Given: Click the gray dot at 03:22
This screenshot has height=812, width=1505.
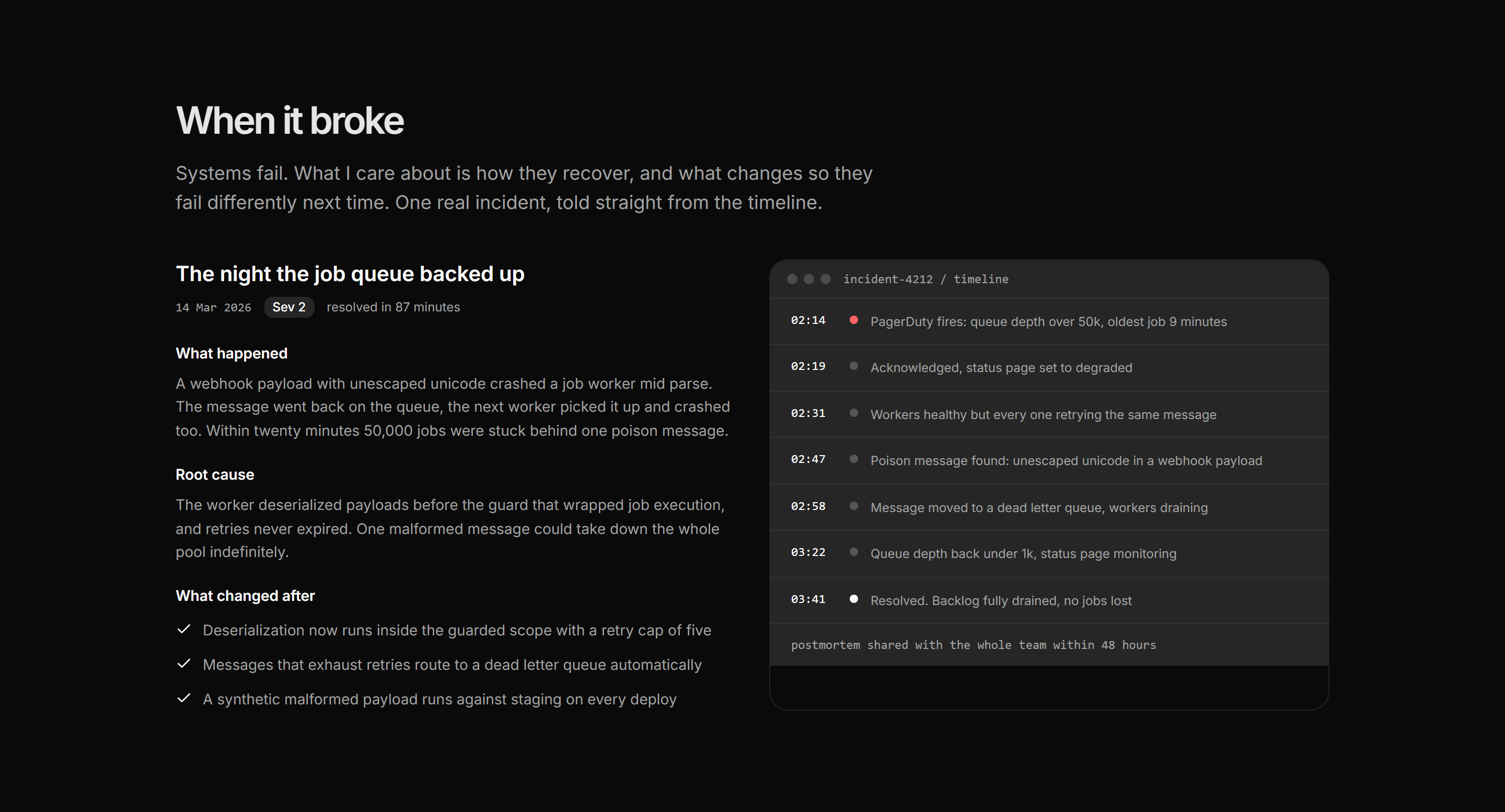Looking at the screenshot, I should pos(853,552).
